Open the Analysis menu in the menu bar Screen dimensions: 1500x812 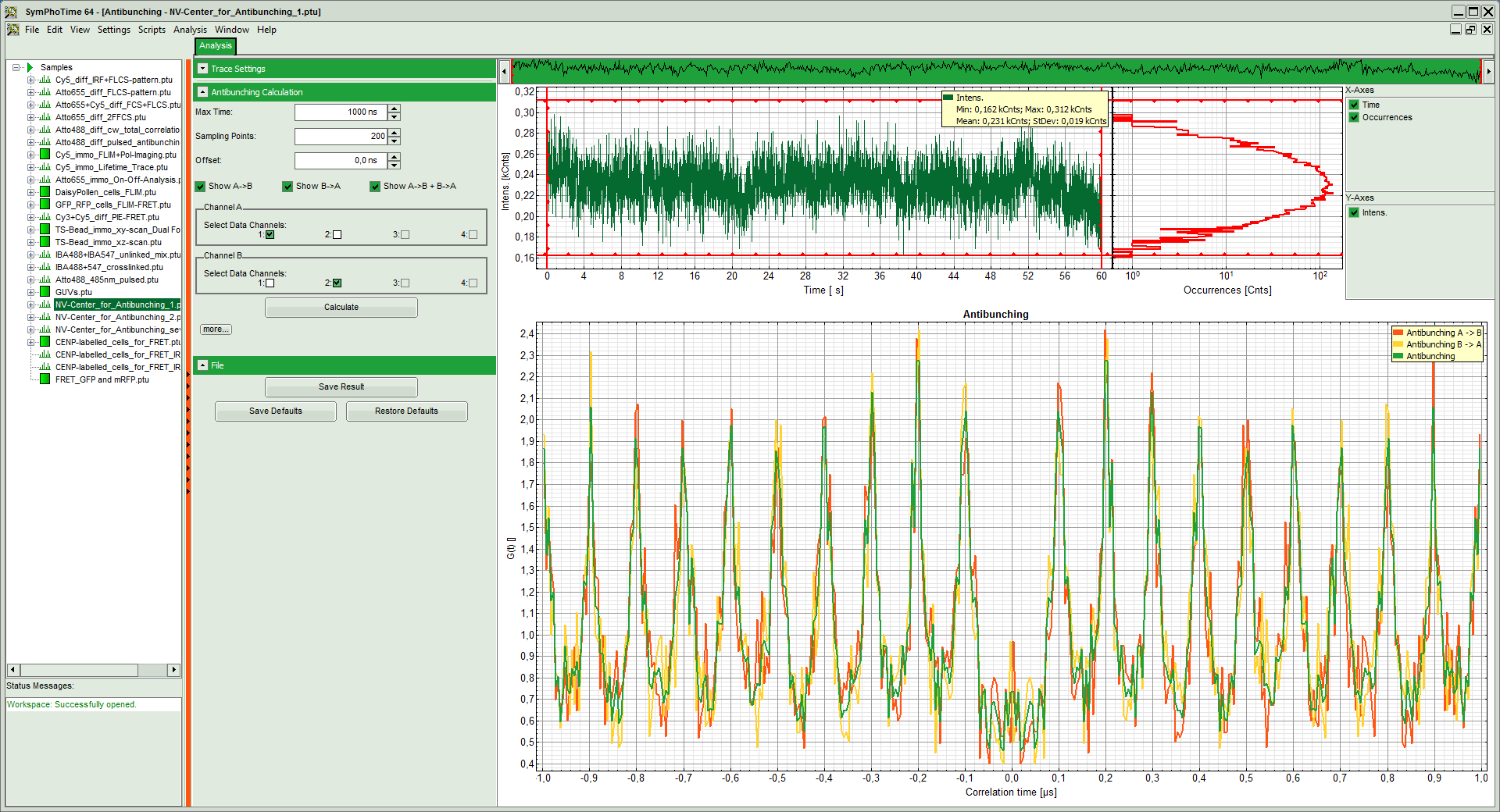click(190, 30)
